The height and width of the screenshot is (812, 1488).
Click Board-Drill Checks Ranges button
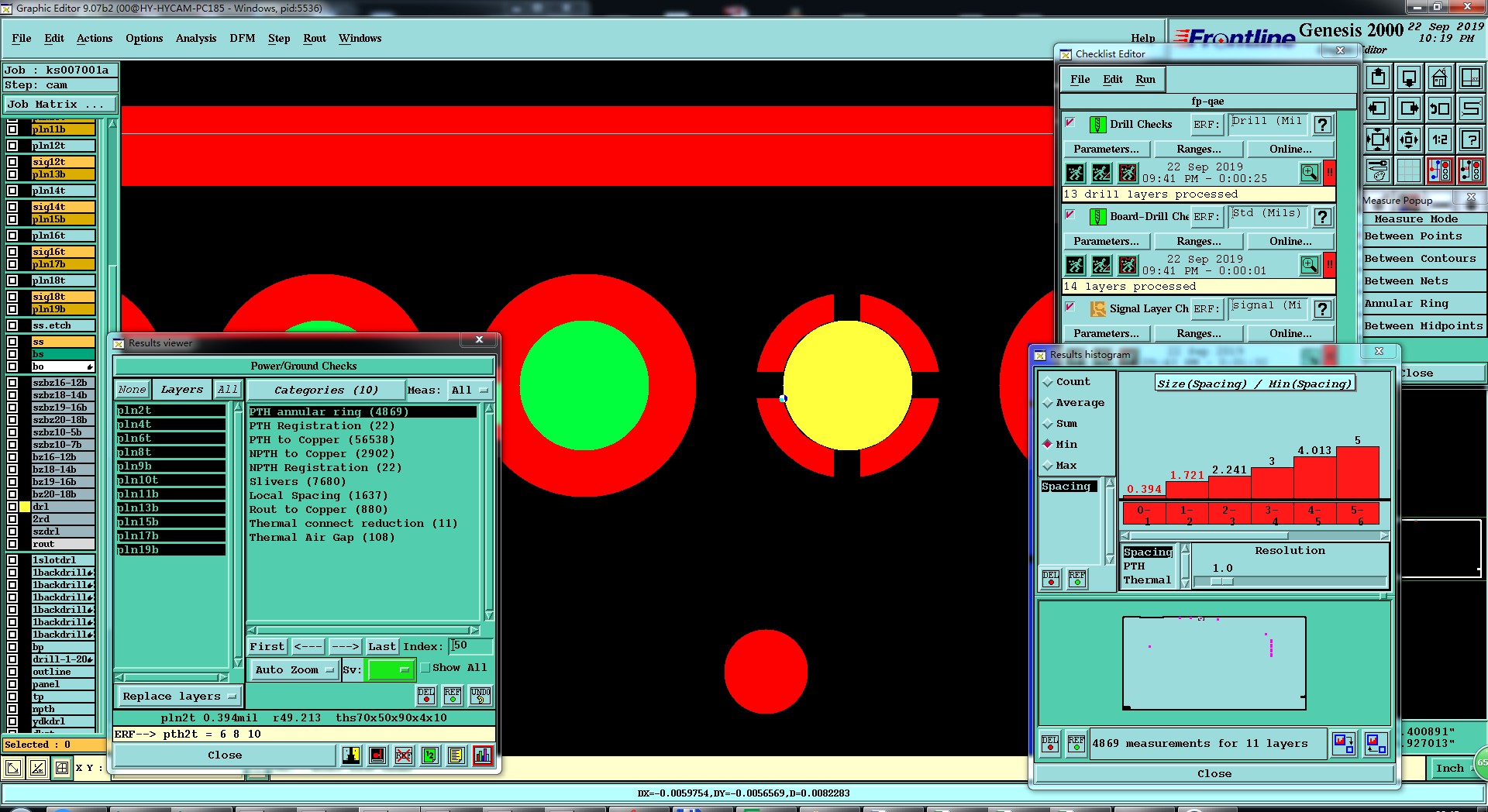(1198, 241)
